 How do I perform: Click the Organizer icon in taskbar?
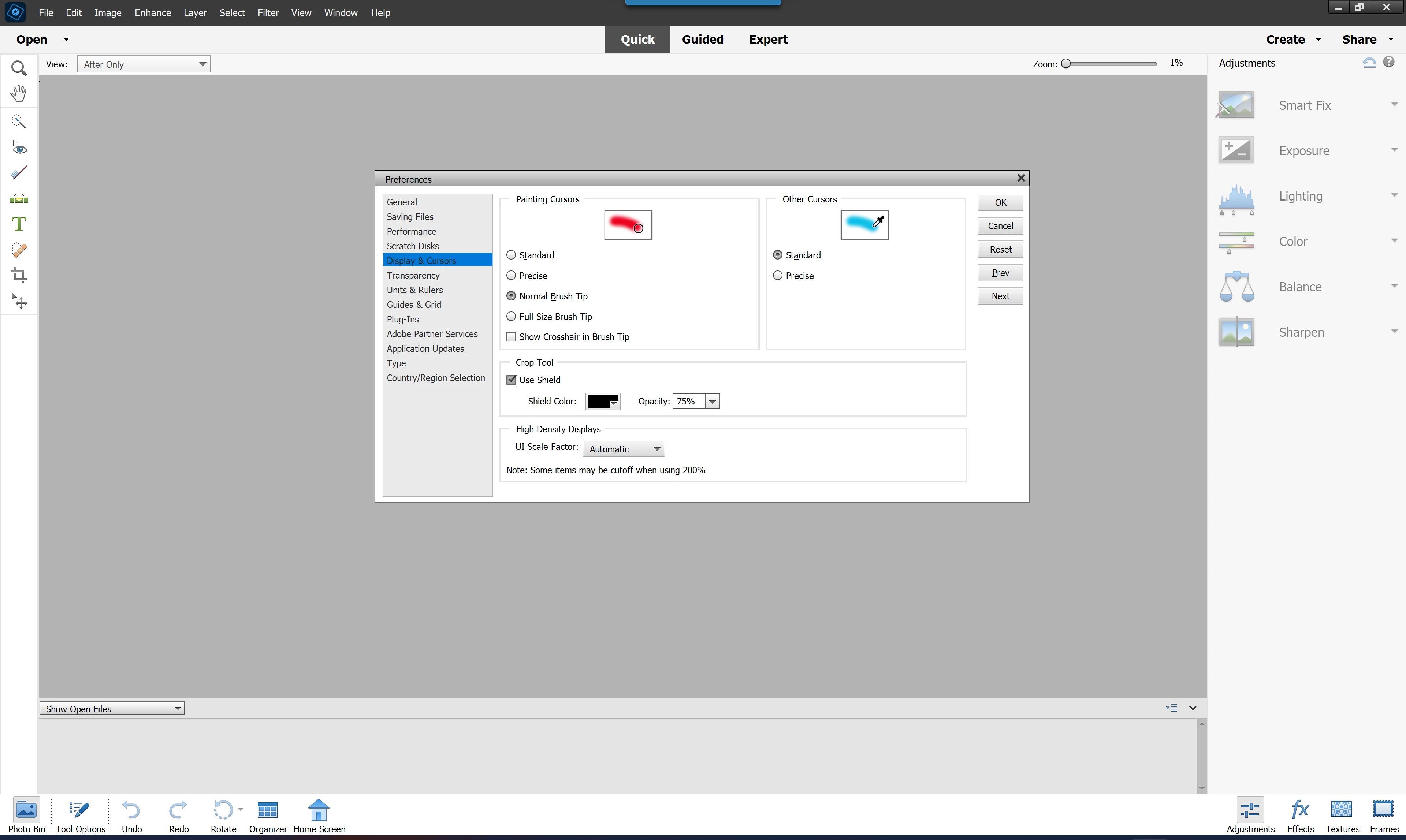(267, 816)
